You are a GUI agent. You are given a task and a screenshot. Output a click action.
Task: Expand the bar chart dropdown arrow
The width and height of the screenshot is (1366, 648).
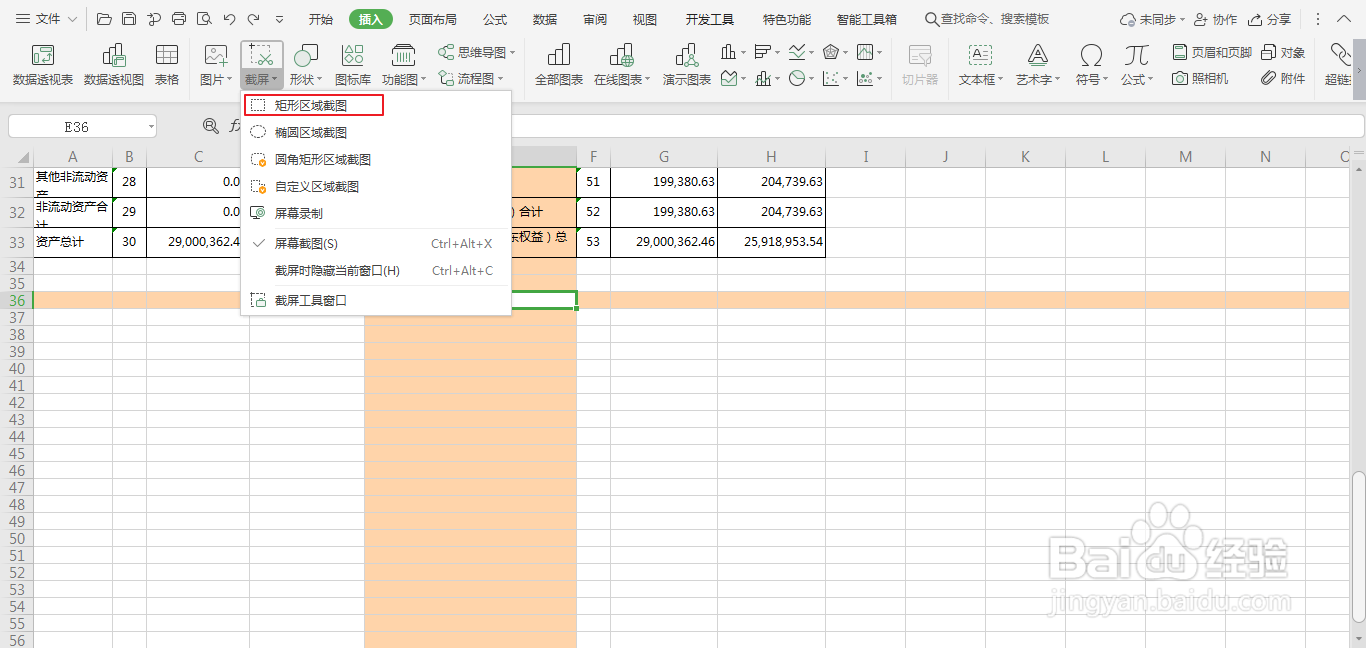pyautogui.click(x=778, y=52)
